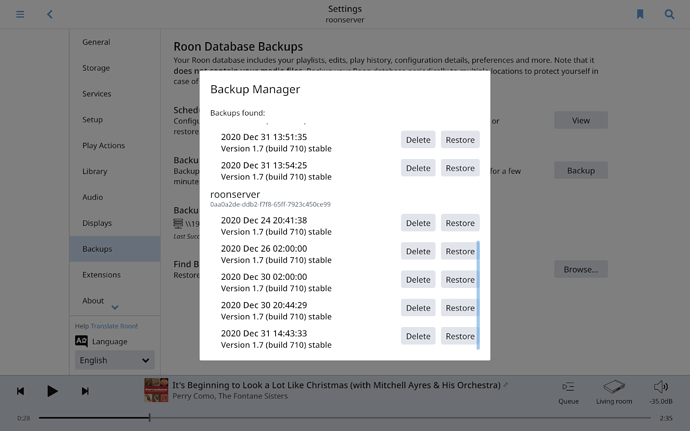Restore the Dec 30 20:44:29 backup
Screen dimensions: 690x431
460,307
